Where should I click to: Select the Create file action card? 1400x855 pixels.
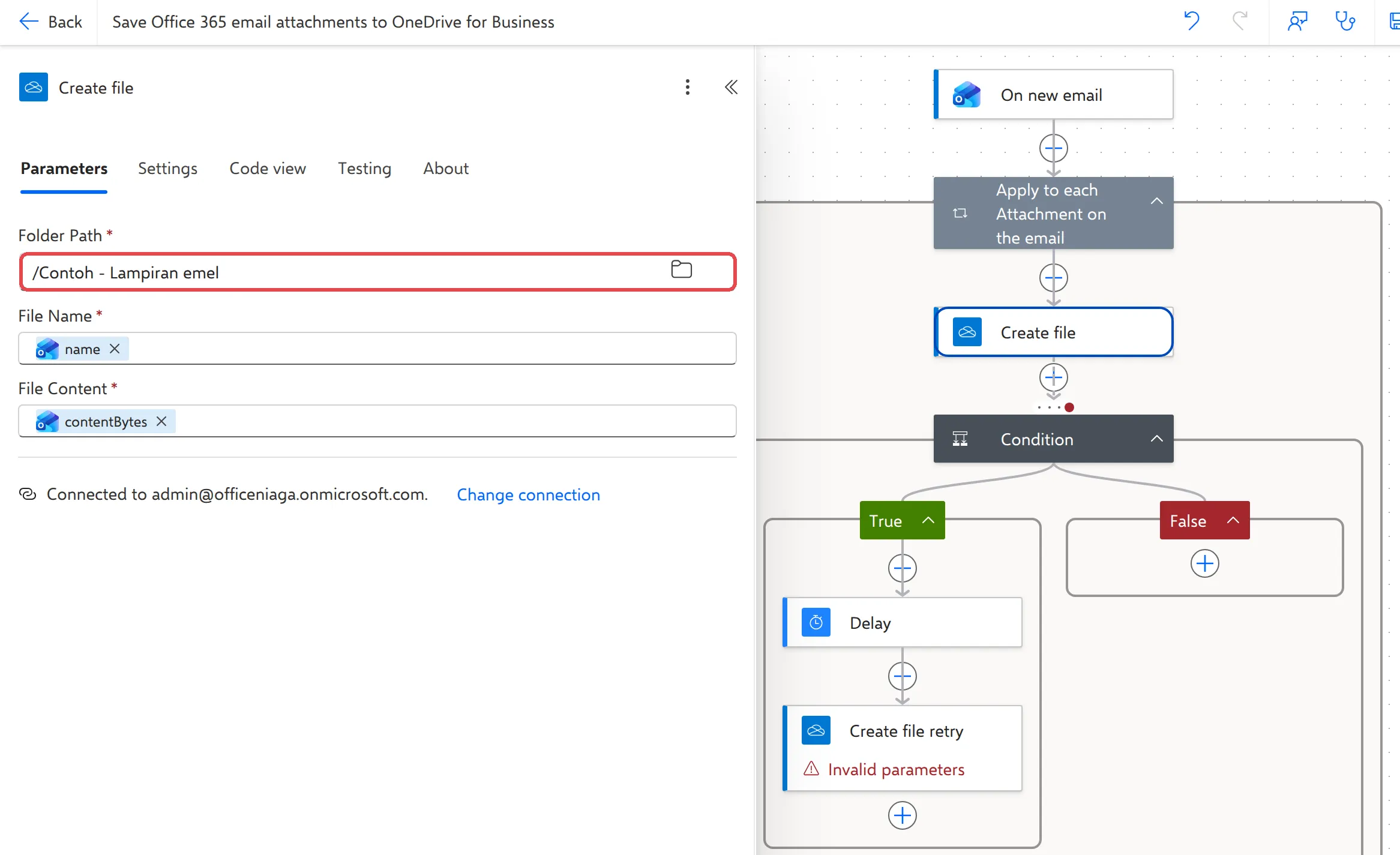[x=1054, y=332]
